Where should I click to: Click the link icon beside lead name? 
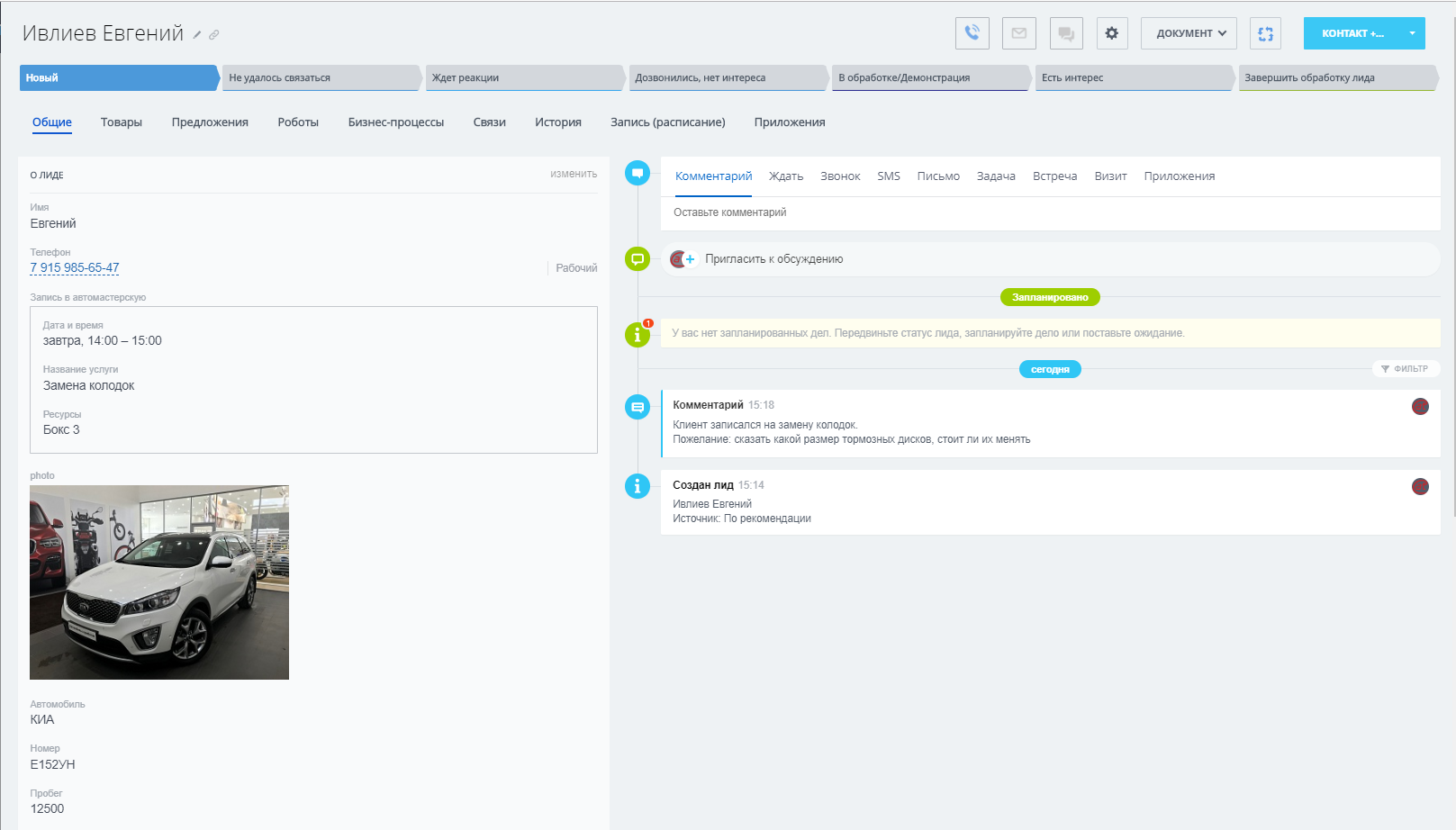214,35
